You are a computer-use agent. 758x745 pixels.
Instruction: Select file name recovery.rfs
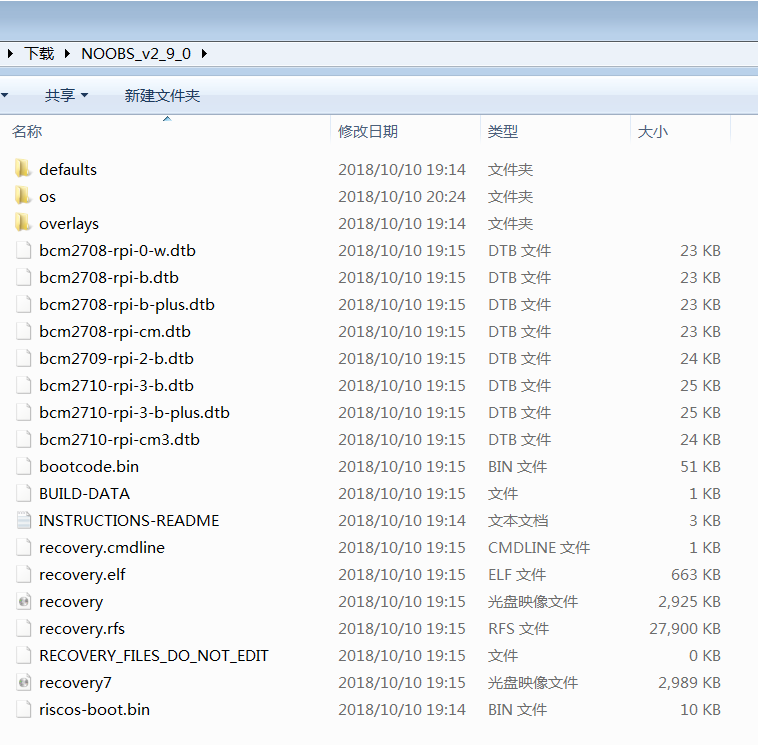[x=82, y=628]
